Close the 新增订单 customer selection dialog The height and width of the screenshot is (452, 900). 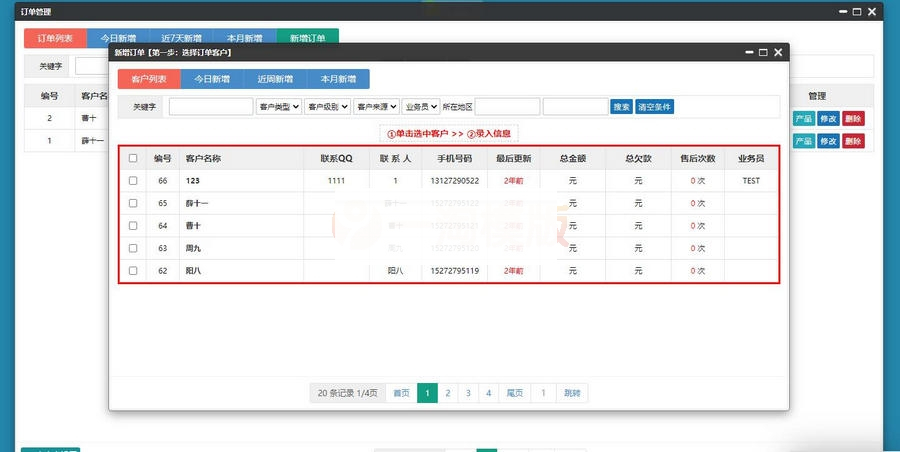pos(777,52)
